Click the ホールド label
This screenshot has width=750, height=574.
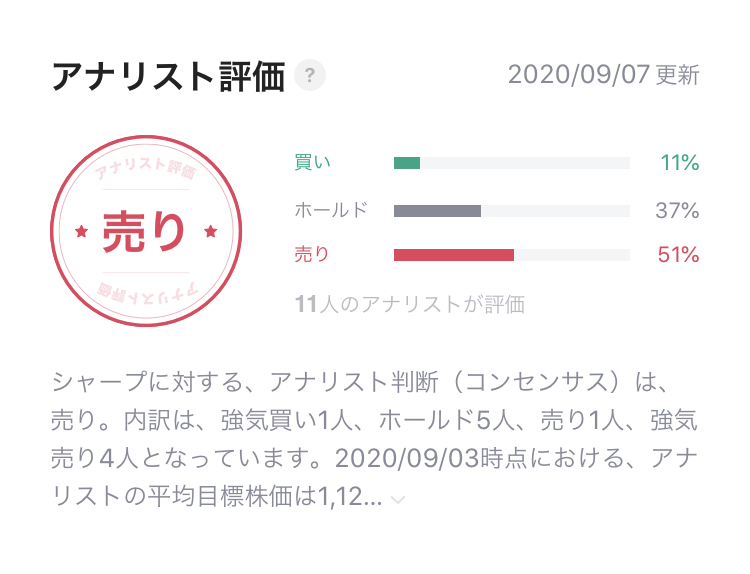331,210
